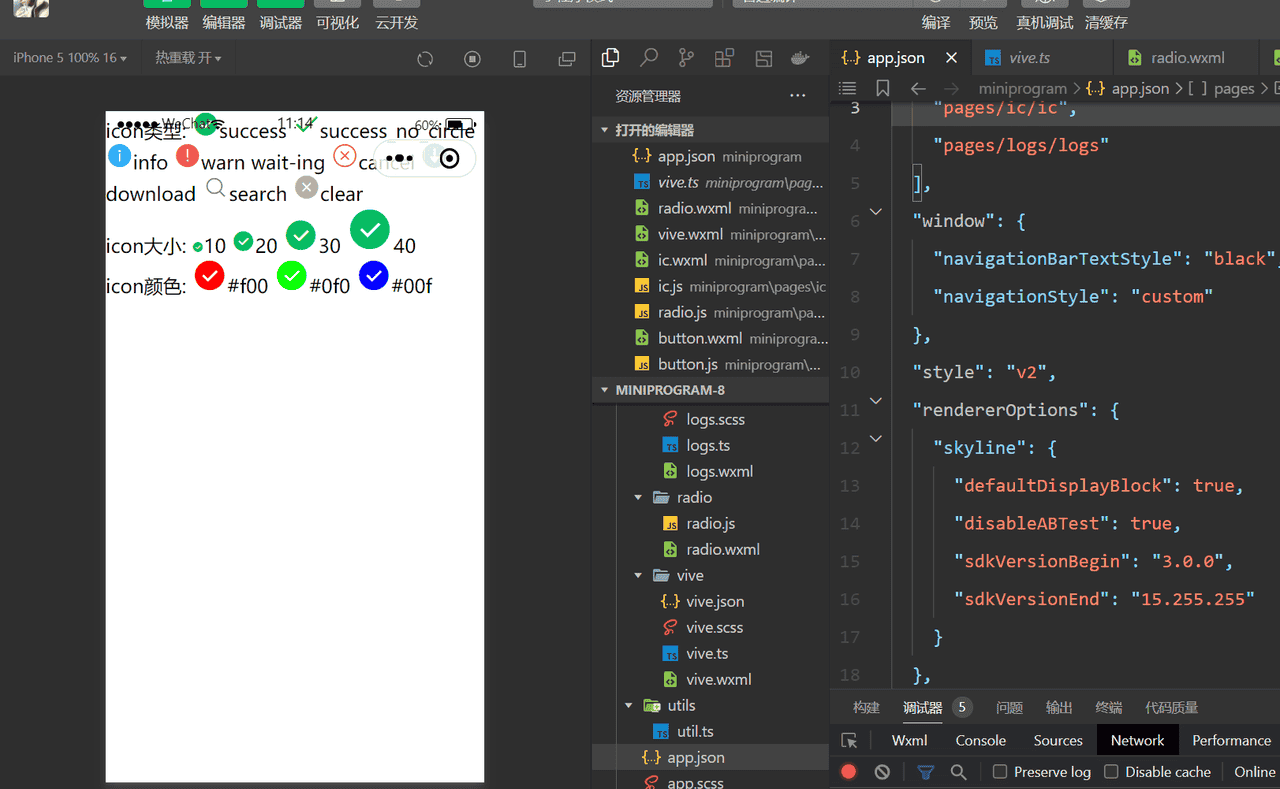
Task: Open the source control branch icon
Action: pyautogui.click(x=686, y=58)
